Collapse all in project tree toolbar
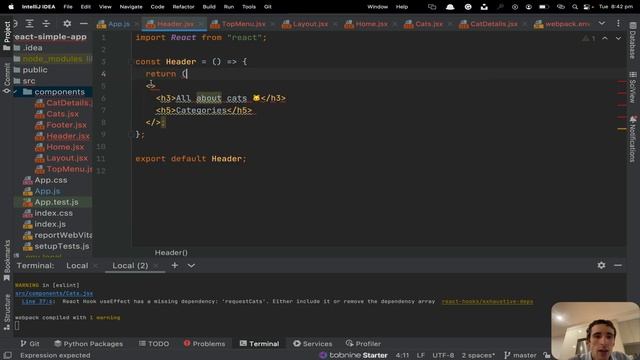640x360 pixels. pos(46,24)
